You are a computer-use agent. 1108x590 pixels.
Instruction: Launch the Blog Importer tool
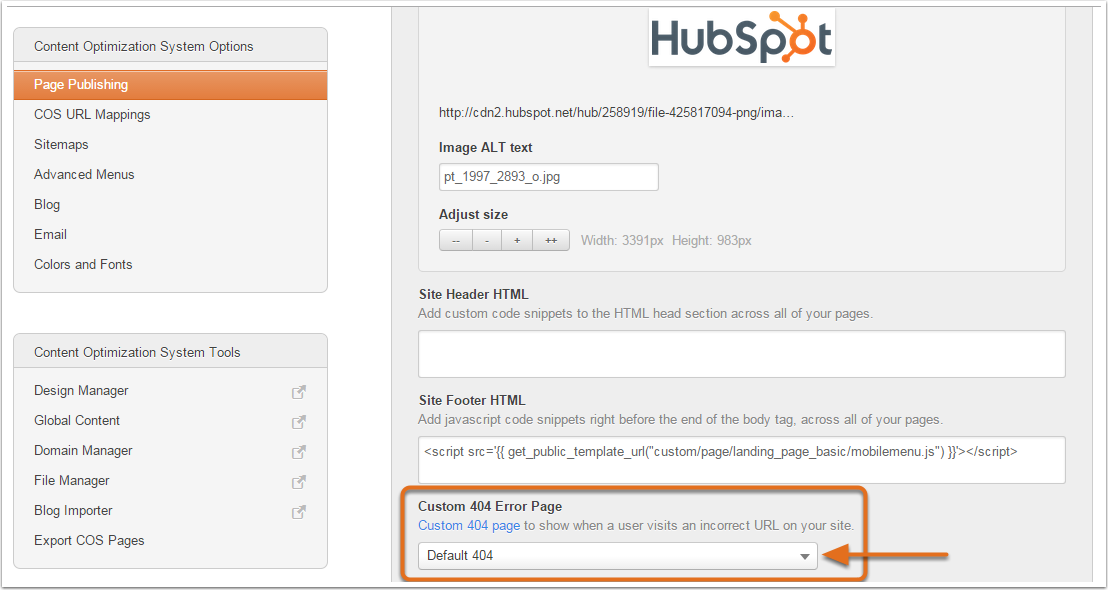[73, 510]
